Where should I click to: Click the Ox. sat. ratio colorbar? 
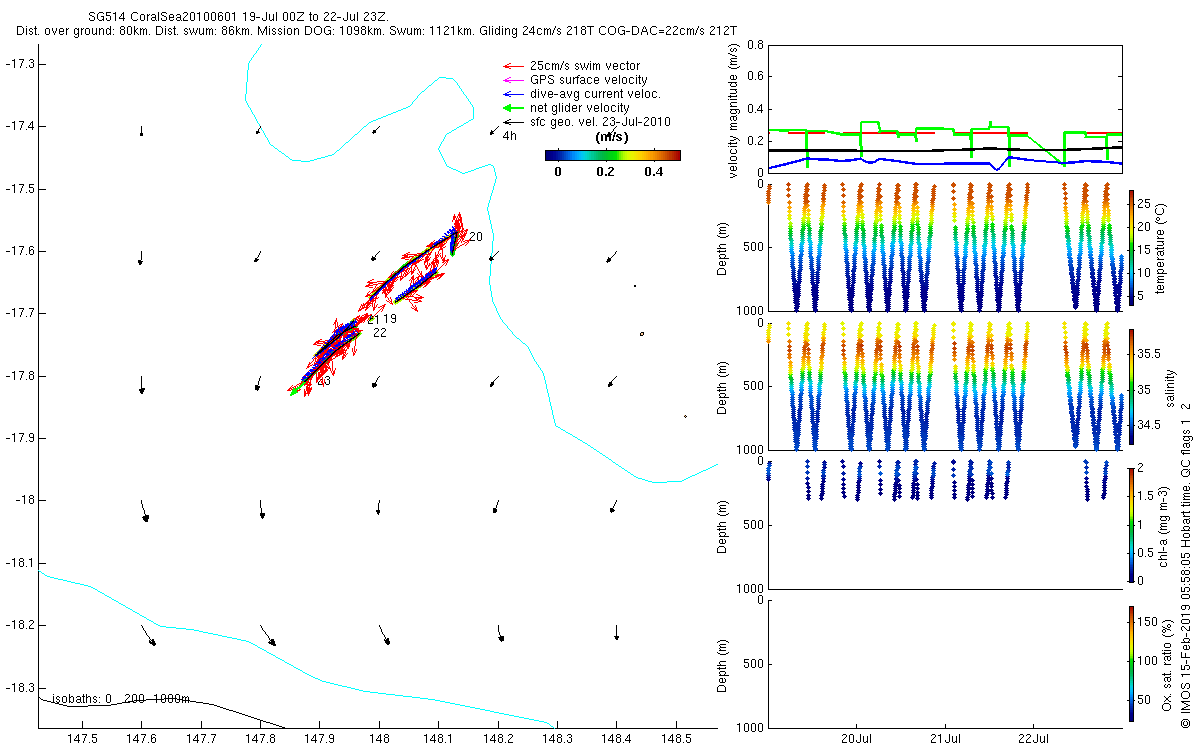coord(1131,661)
